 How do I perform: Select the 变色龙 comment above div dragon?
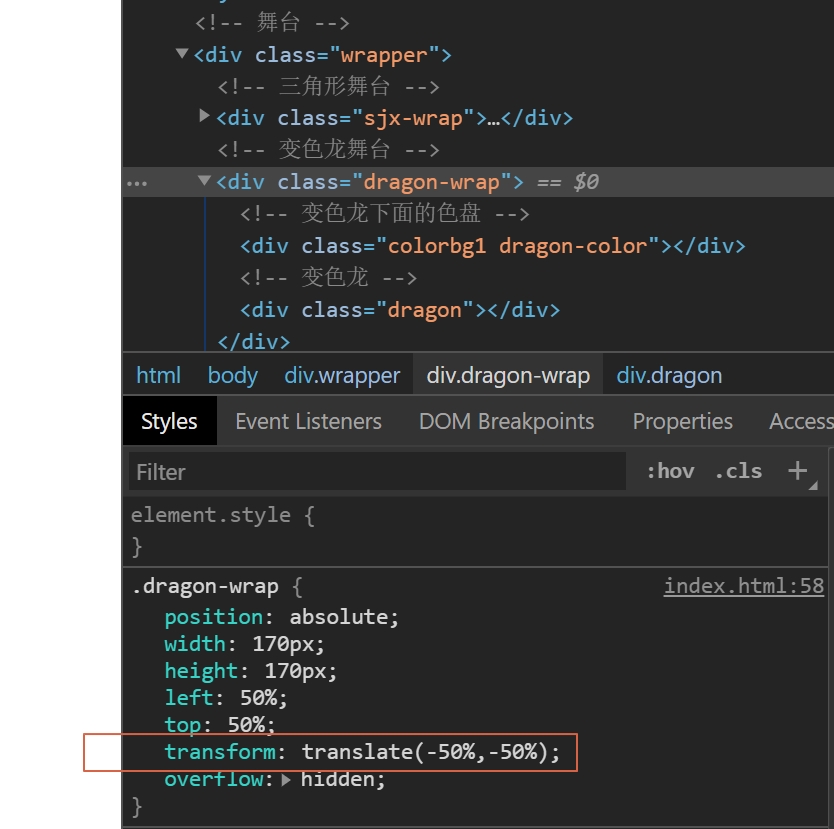(x=328, y=278)
